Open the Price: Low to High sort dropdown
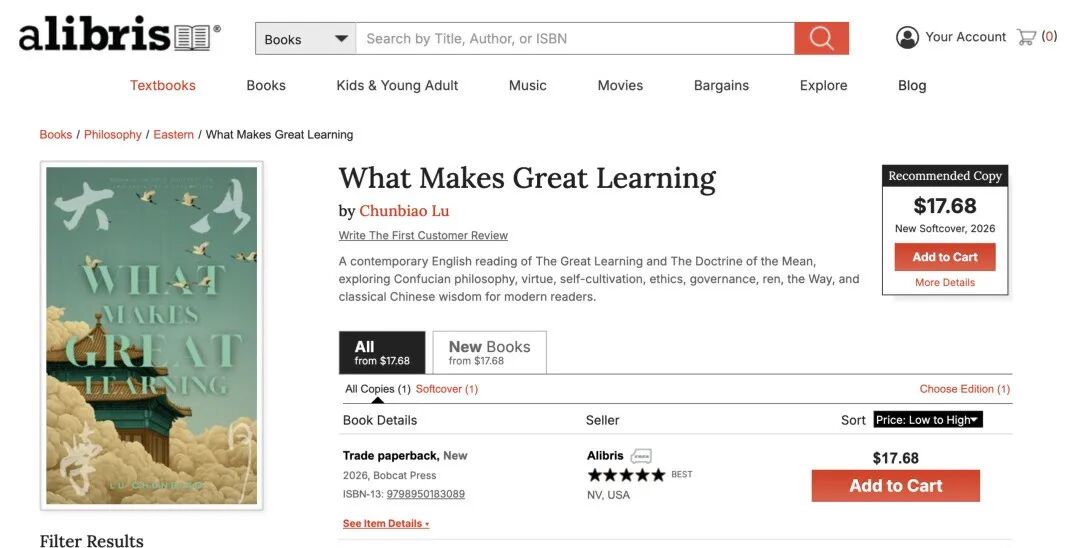The width and height of the screenshot is (1080, 548). pos(928,420)
